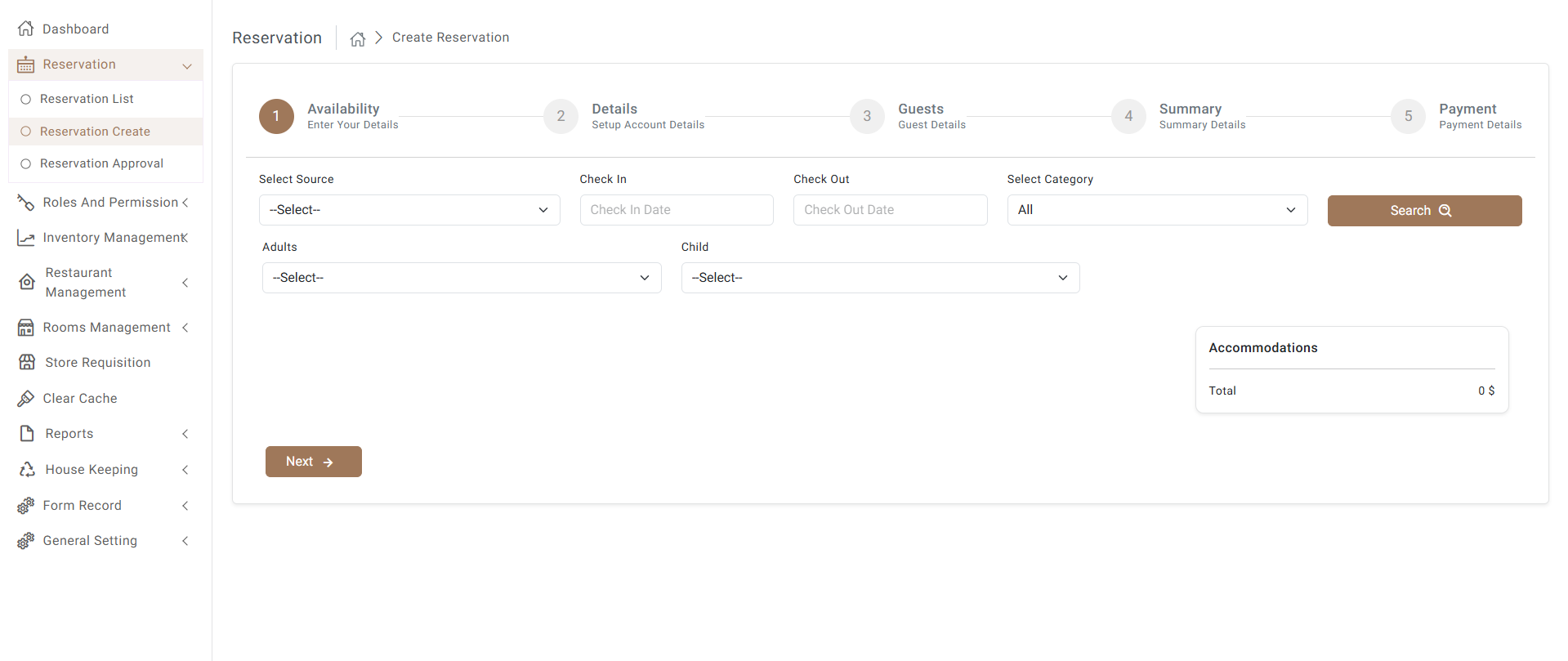Click the Next button
The image size is (1568, 661).
tap(313, 462)
